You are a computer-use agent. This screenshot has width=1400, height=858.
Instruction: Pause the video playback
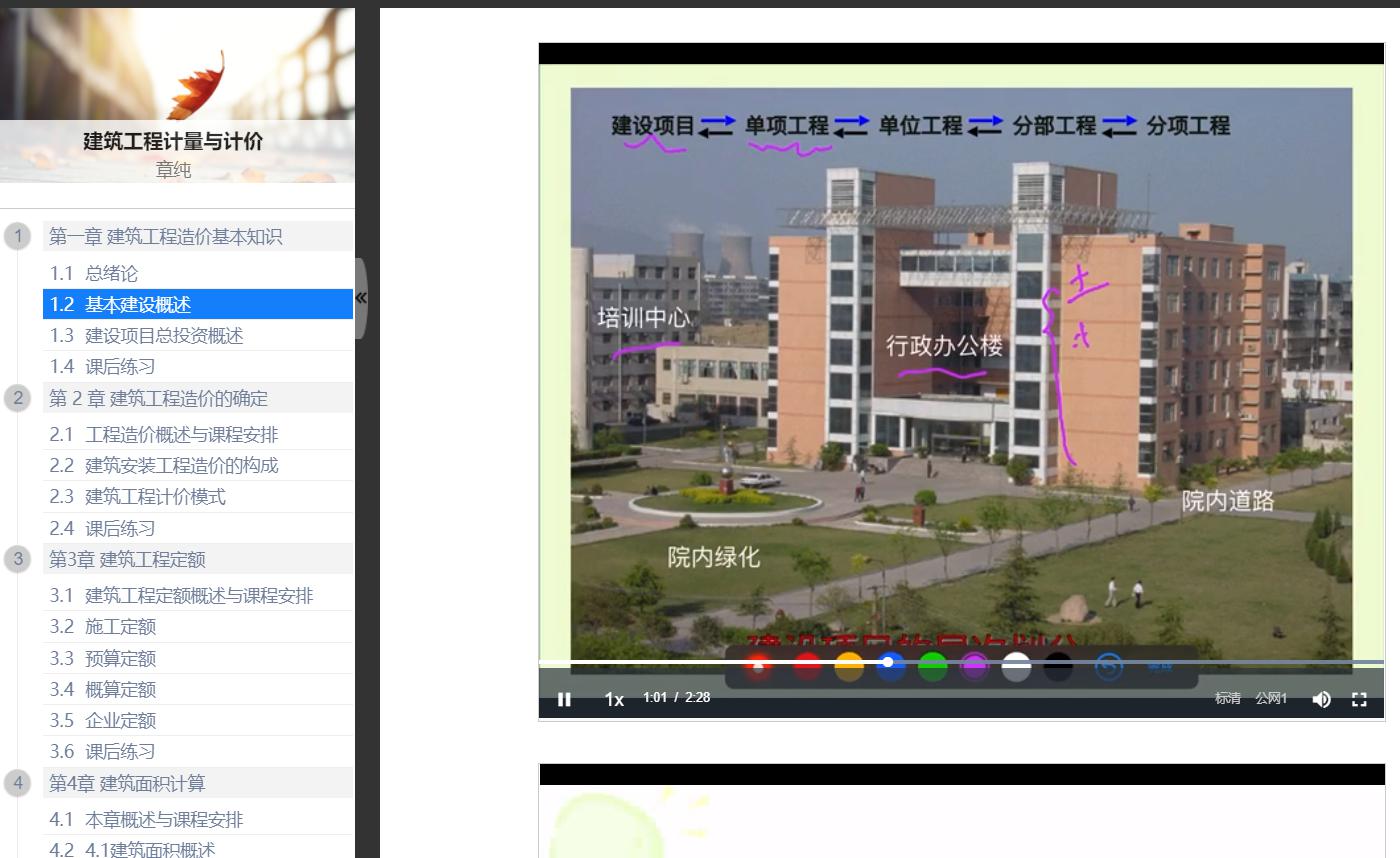(564, 699)
